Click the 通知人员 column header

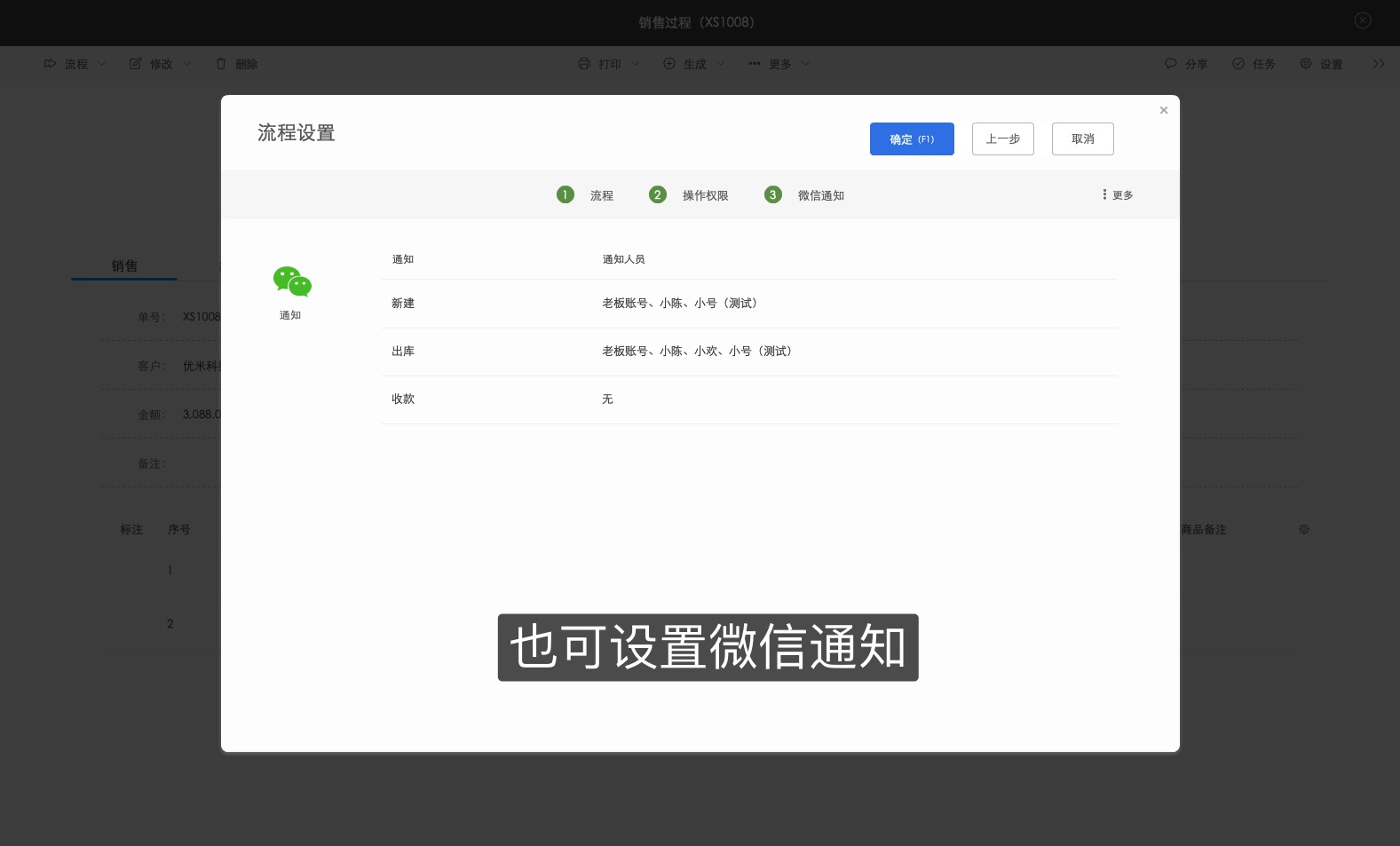click(623, 259)
